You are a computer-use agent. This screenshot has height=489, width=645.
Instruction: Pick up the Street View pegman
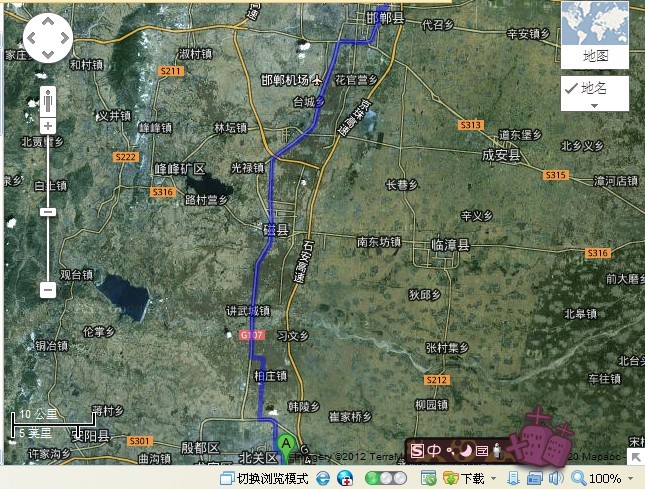pos(48,102)
